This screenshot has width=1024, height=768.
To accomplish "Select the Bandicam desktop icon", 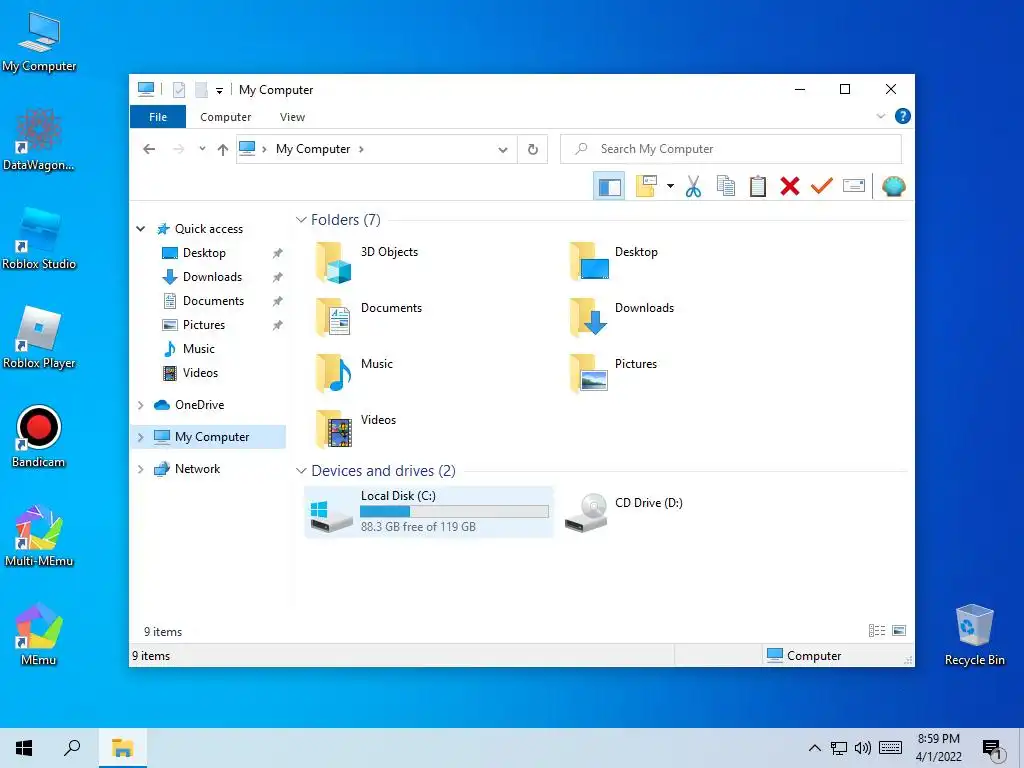I will point(39,437).
